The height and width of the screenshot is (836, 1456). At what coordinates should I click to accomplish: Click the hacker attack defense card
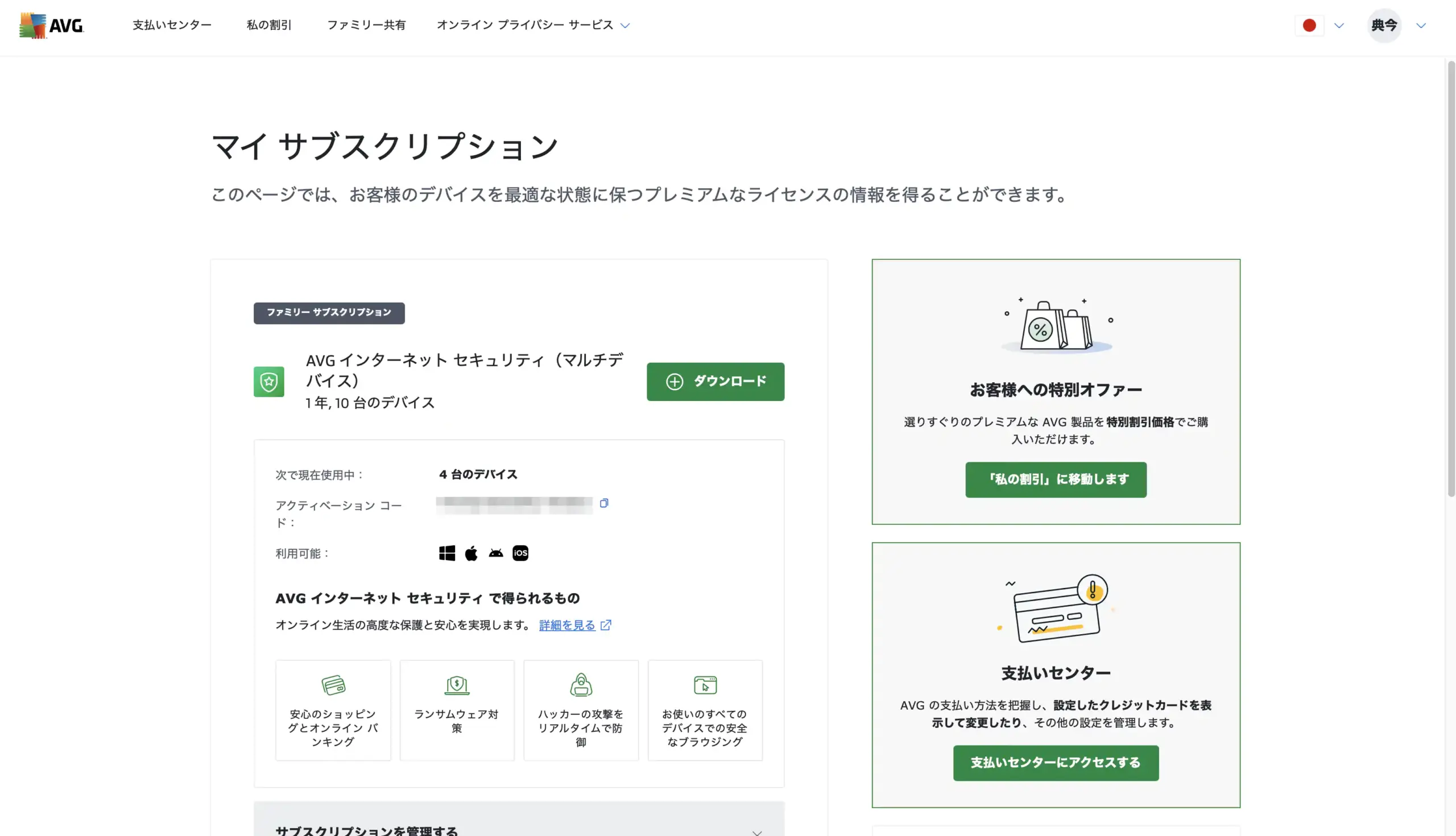pos(581,710)
